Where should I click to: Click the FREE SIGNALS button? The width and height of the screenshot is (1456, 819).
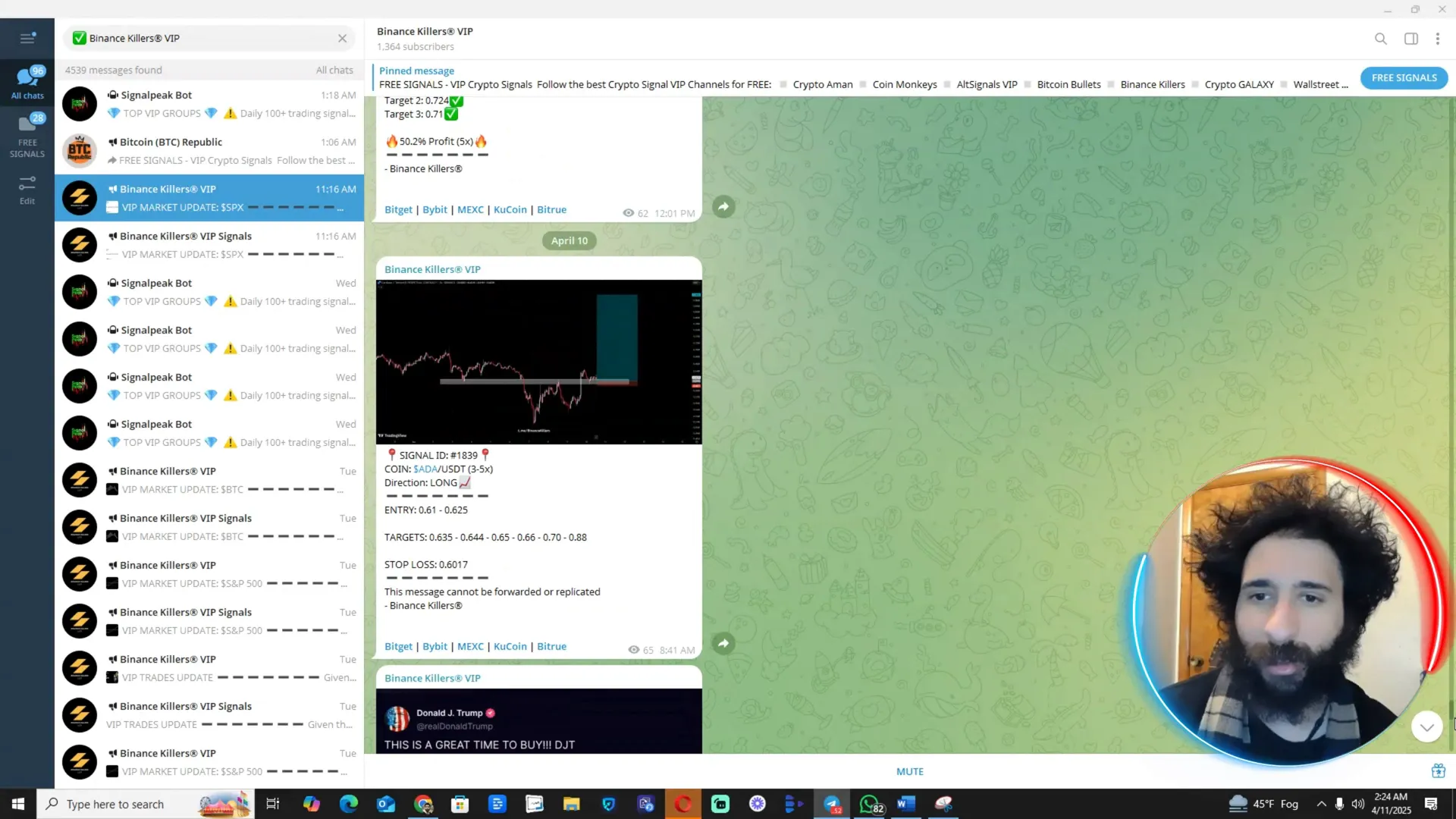tap(1404, 77)
